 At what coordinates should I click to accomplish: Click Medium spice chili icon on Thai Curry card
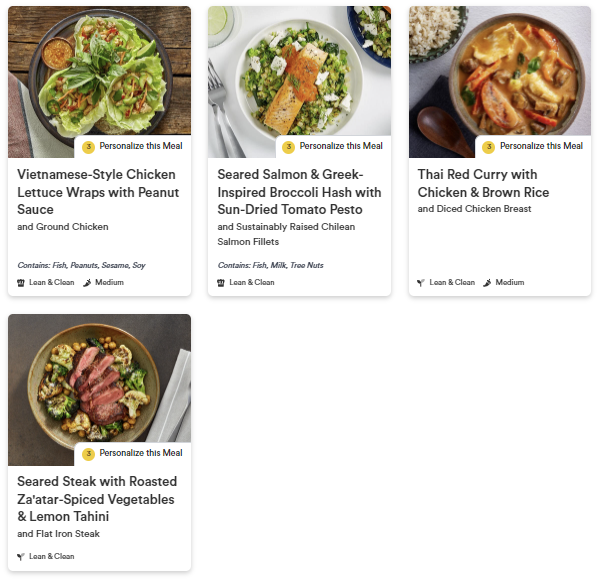(487, 283)
